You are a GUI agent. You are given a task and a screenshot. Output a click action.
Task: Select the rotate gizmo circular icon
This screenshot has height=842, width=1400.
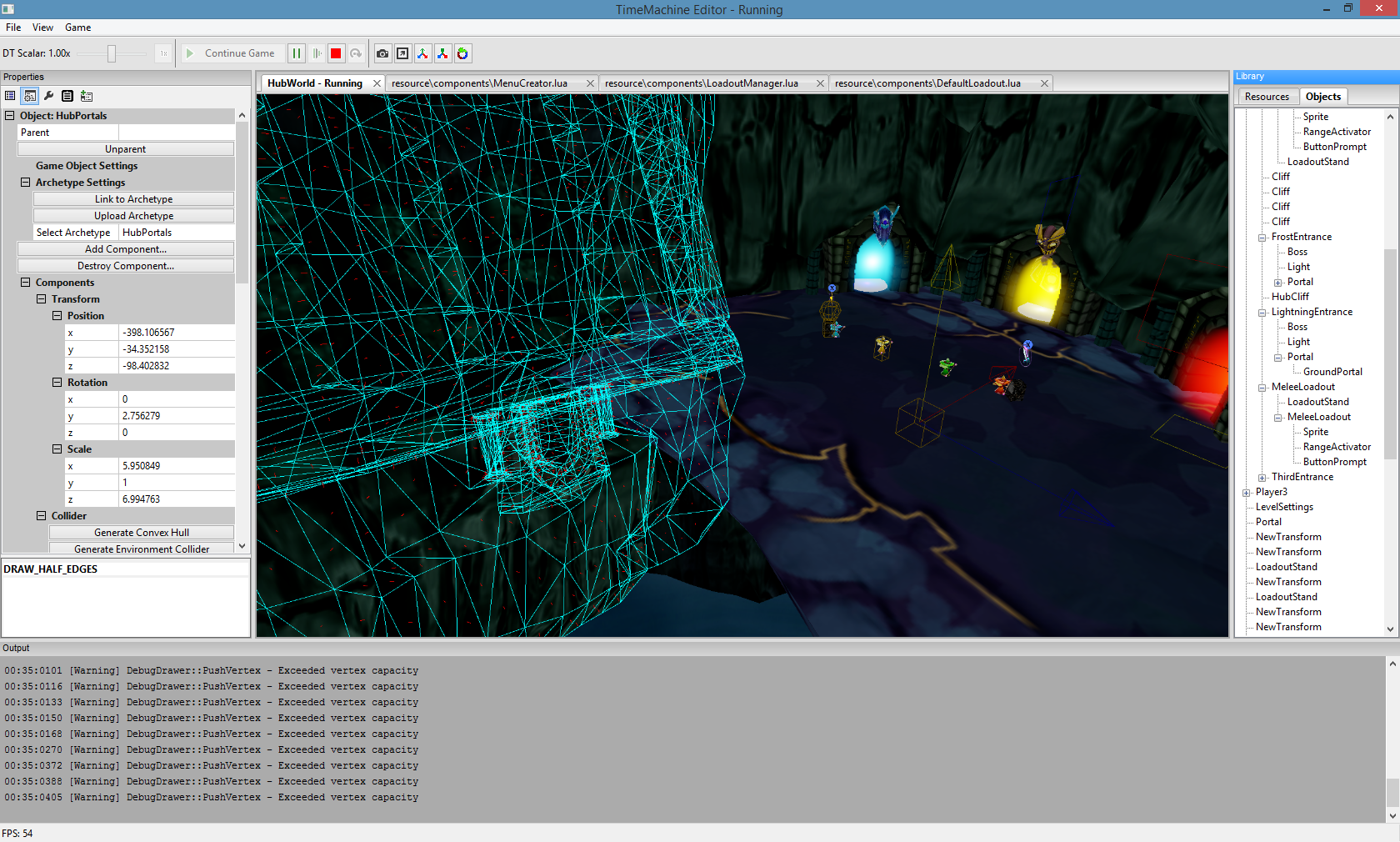(x=462, y=53)
